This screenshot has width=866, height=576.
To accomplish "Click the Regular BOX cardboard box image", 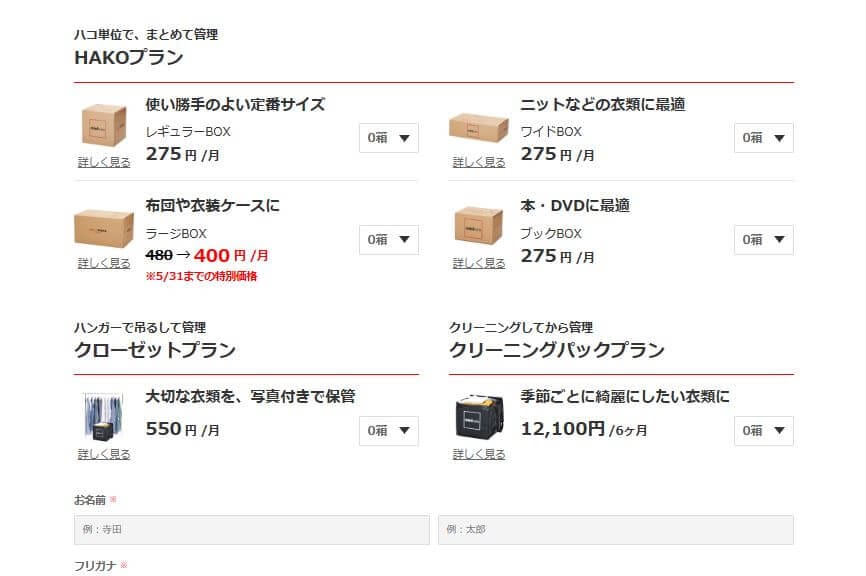I will point(104,126).
